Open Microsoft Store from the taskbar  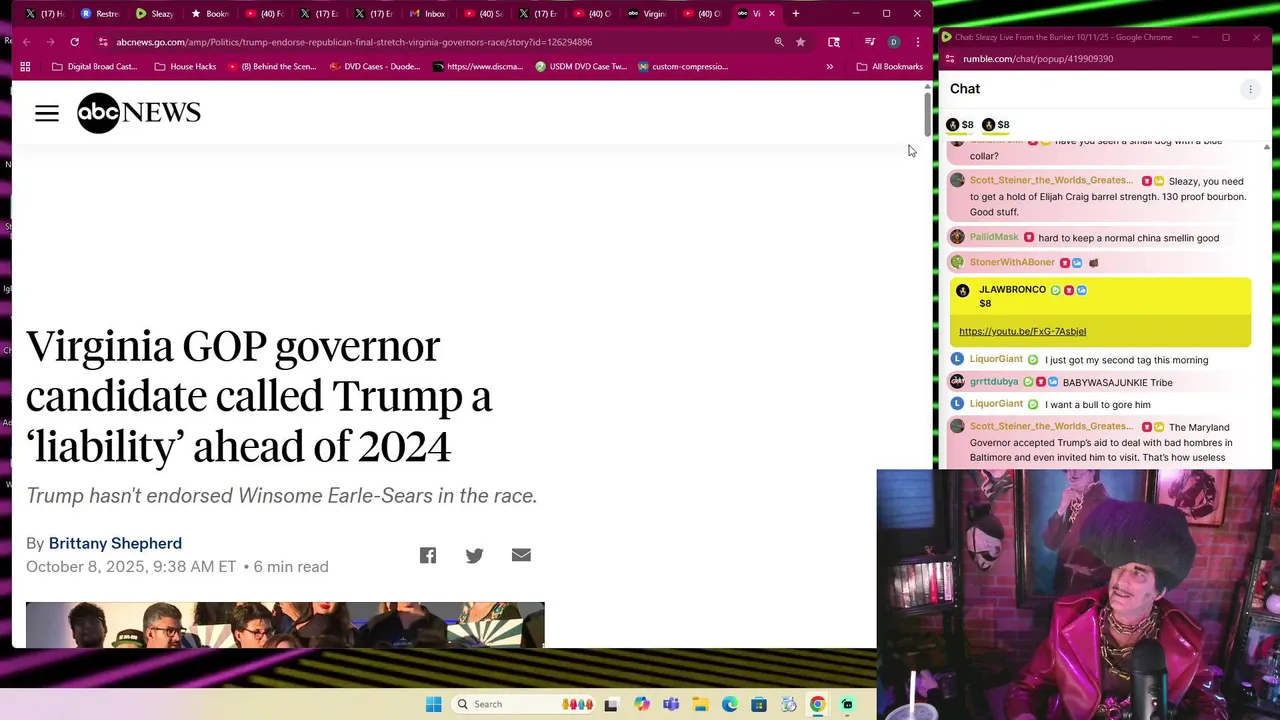click(x=759, y=704)
